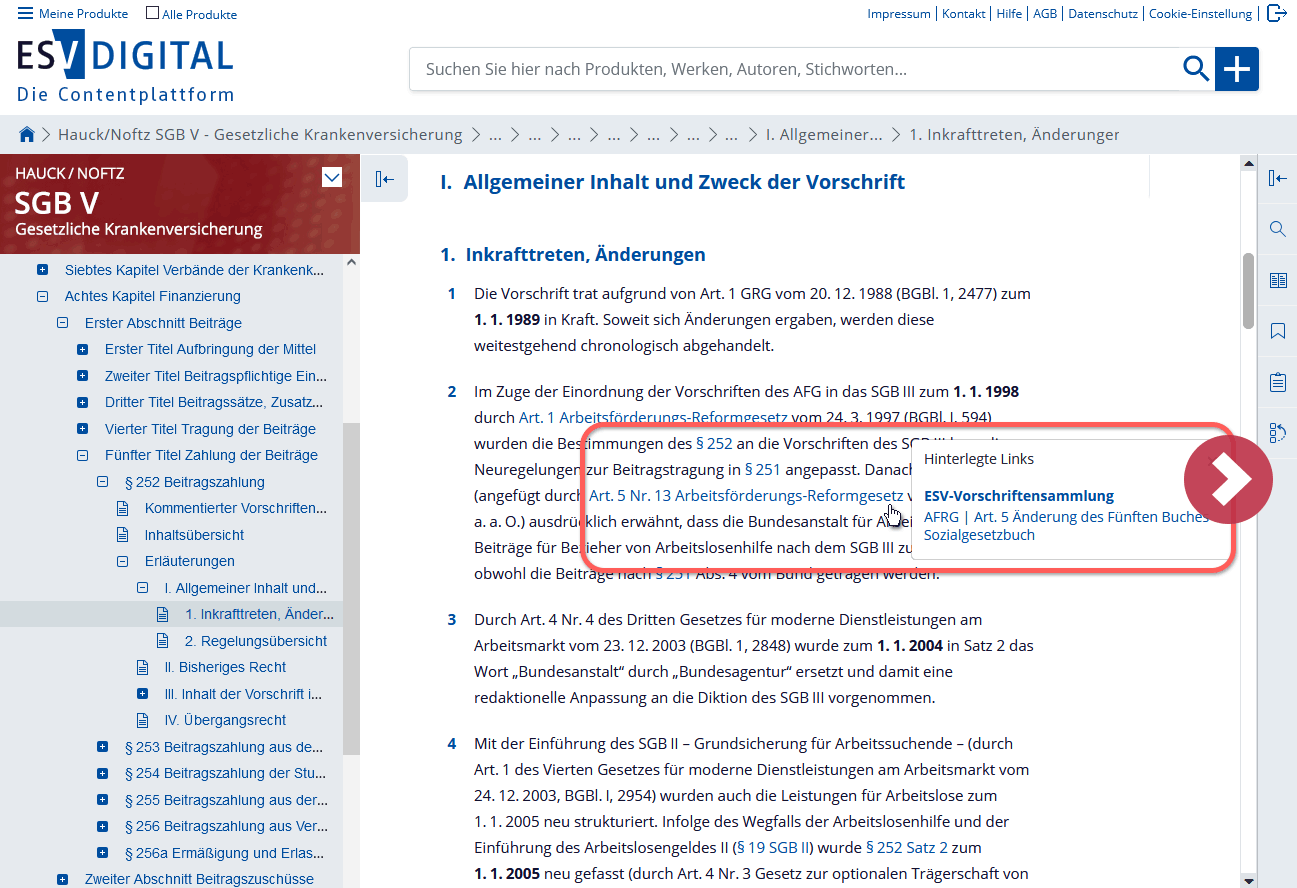Follow the § 19 SGB II link
Image resolution: width=1297 pixels, height=888 pixels.
coord(773,847)
